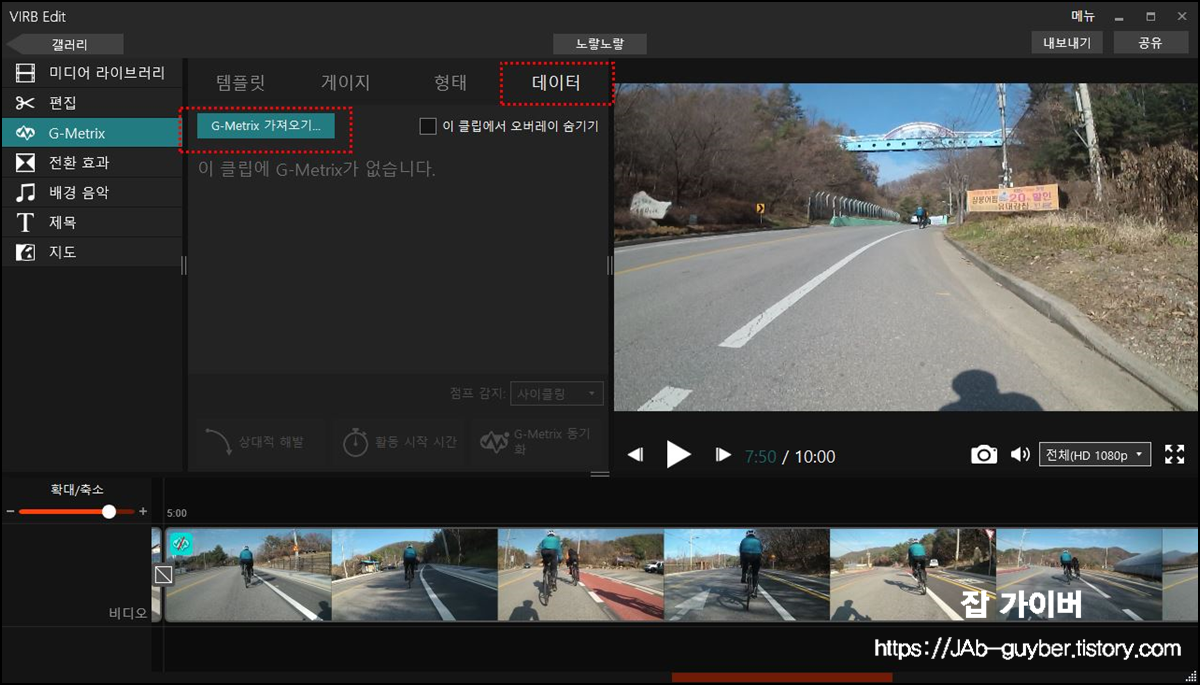
Task: Select first timeline thumbnail with G-Metrix badge
Action: point(249,575)
